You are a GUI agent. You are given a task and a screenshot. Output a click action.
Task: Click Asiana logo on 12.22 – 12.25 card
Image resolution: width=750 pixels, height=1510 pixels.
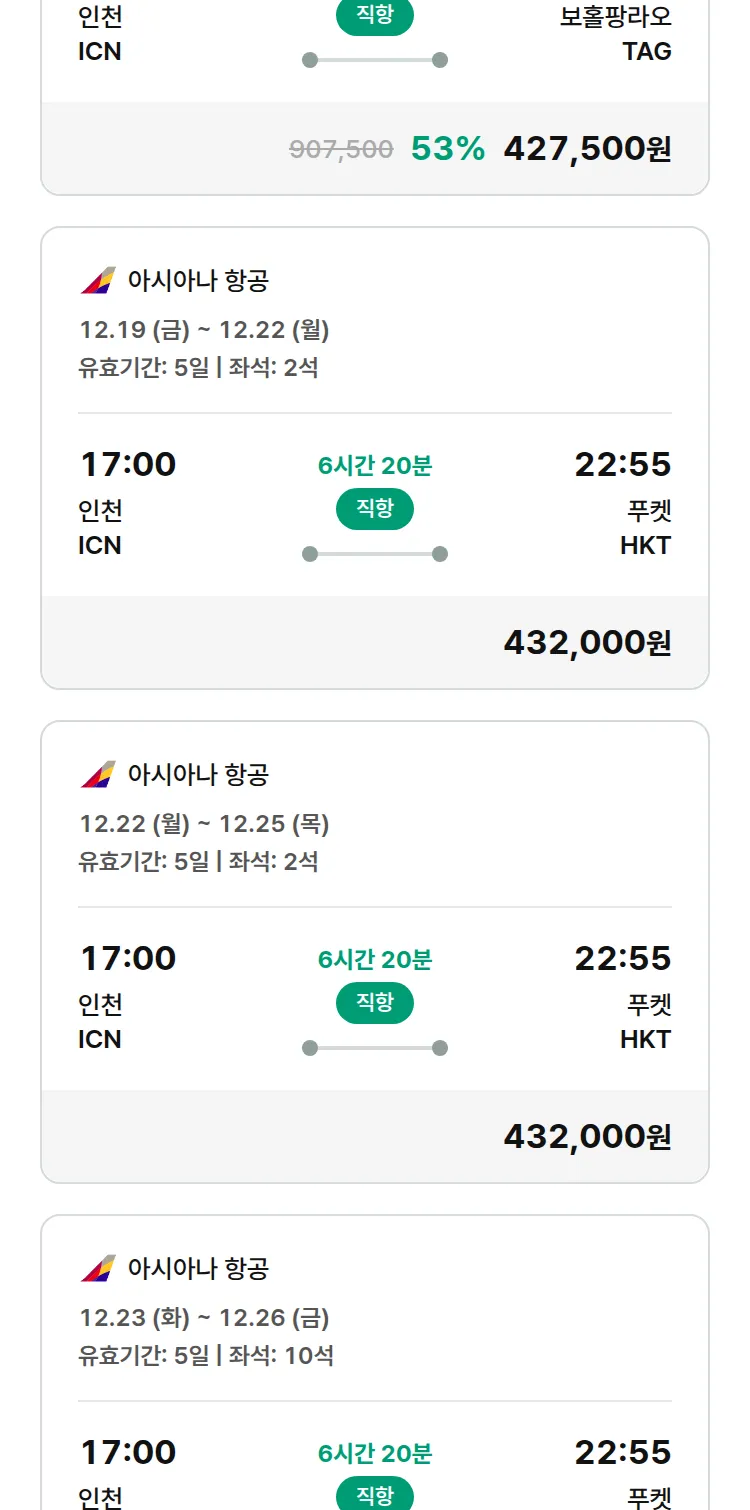(x=98, y=775)
